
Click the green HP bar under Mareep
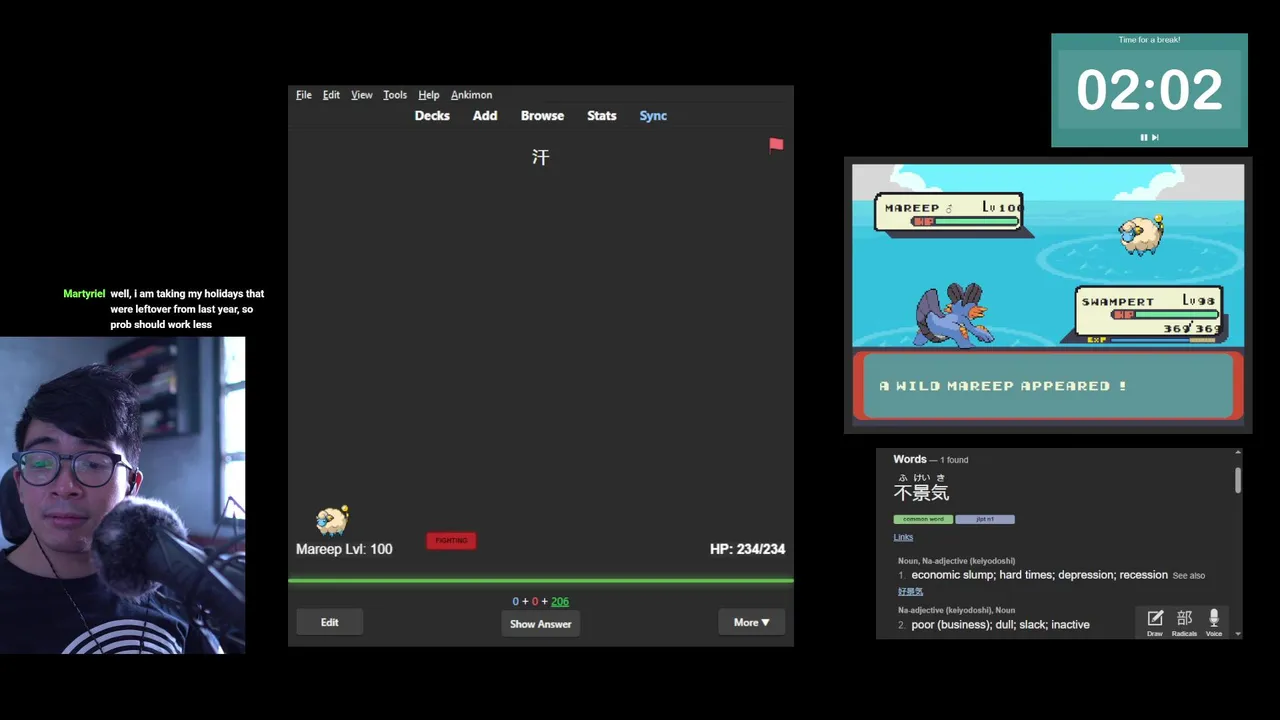coord(541,580)
